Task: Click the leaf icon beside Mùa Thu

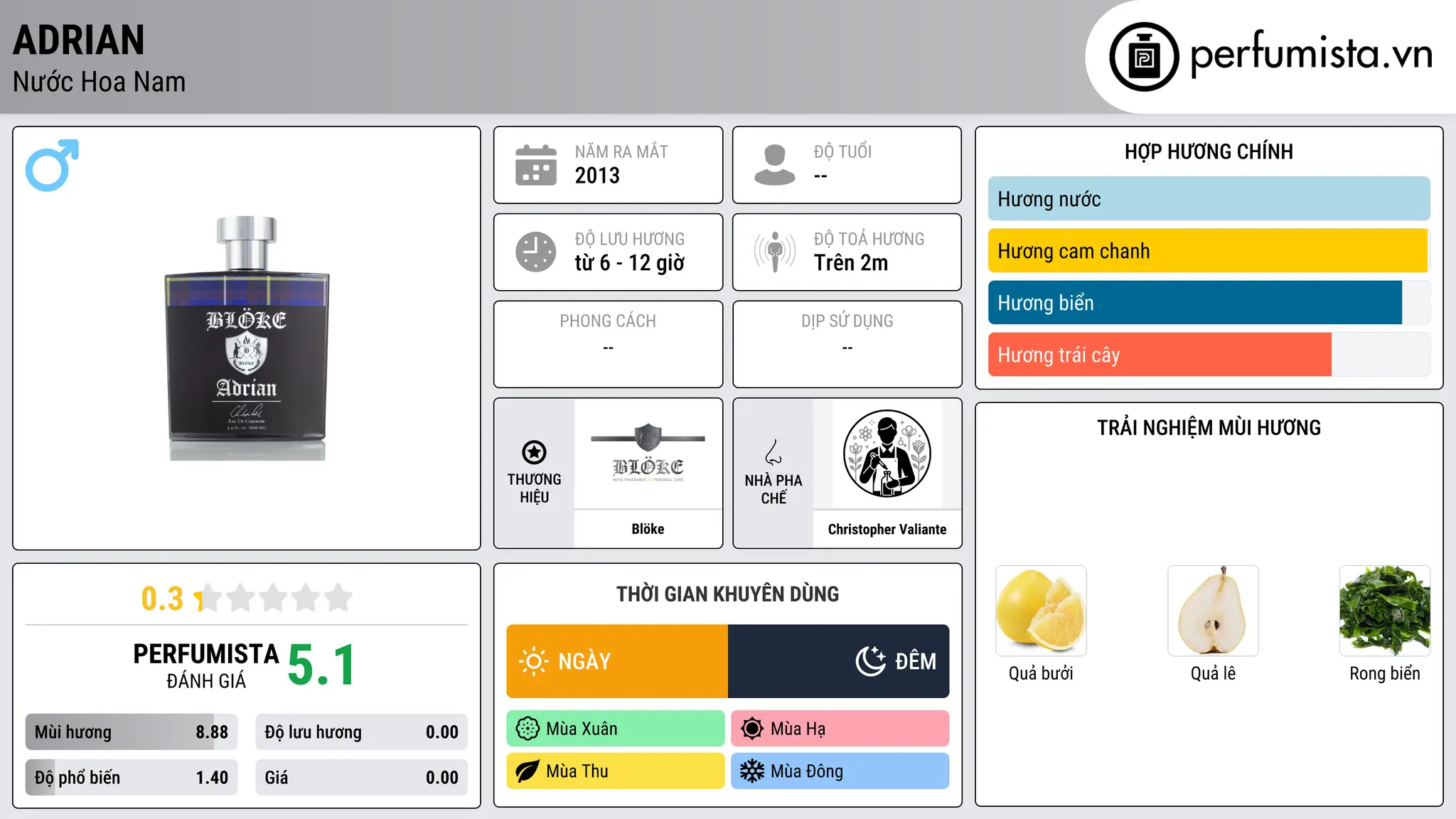Action: coord(528,771)
